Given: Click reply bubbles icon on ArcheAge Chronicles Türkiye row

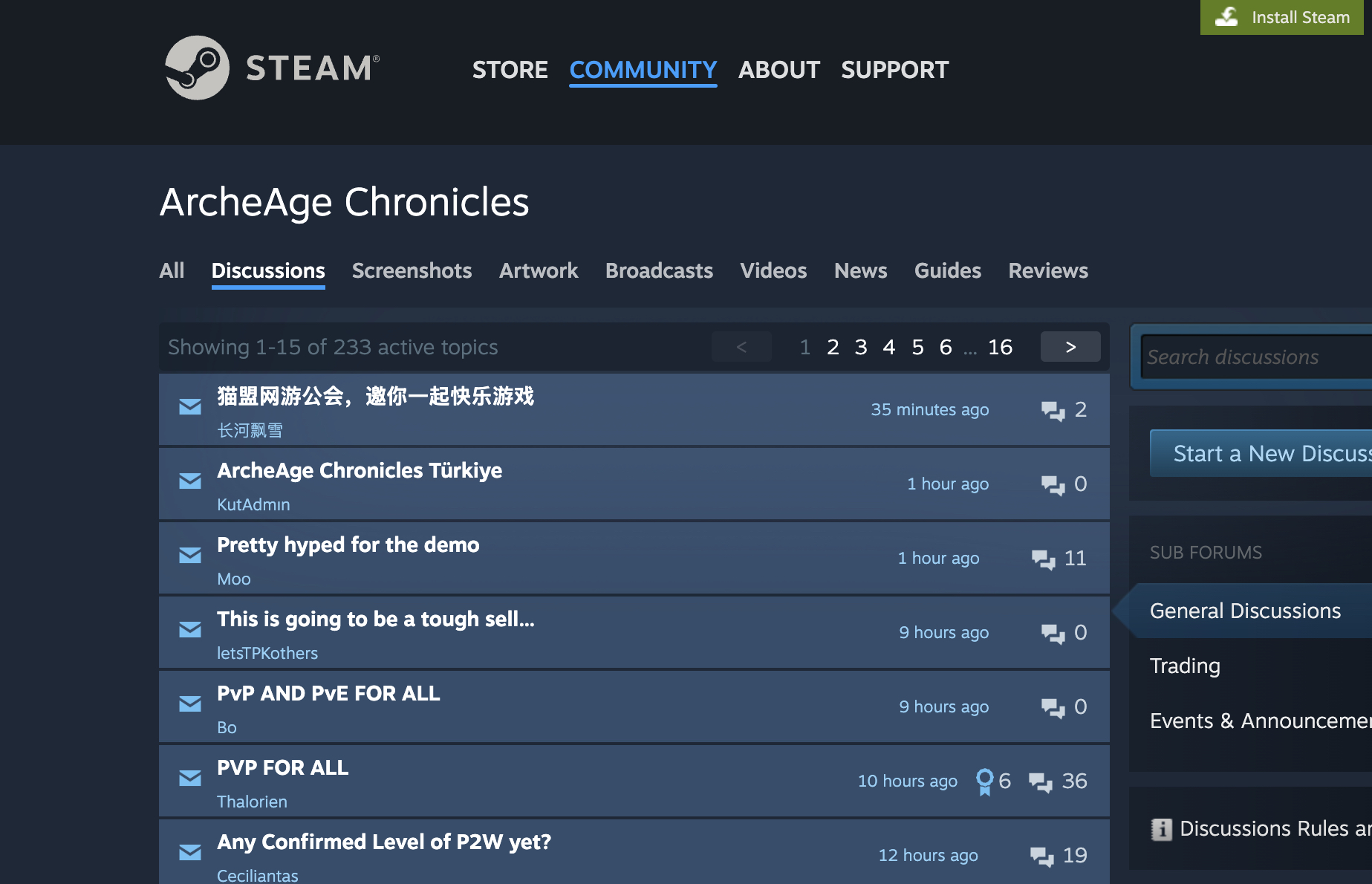Looking at the screenshot, I should [x=1053, y=485].
